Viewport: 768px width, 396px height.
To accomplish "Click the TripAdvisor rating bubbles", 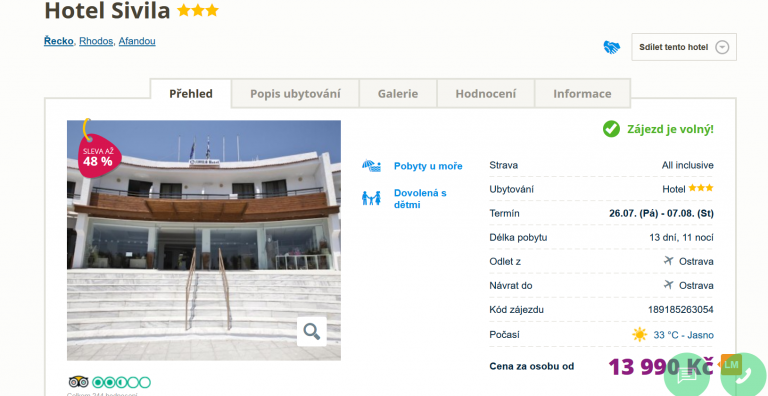I will point(121,382).
